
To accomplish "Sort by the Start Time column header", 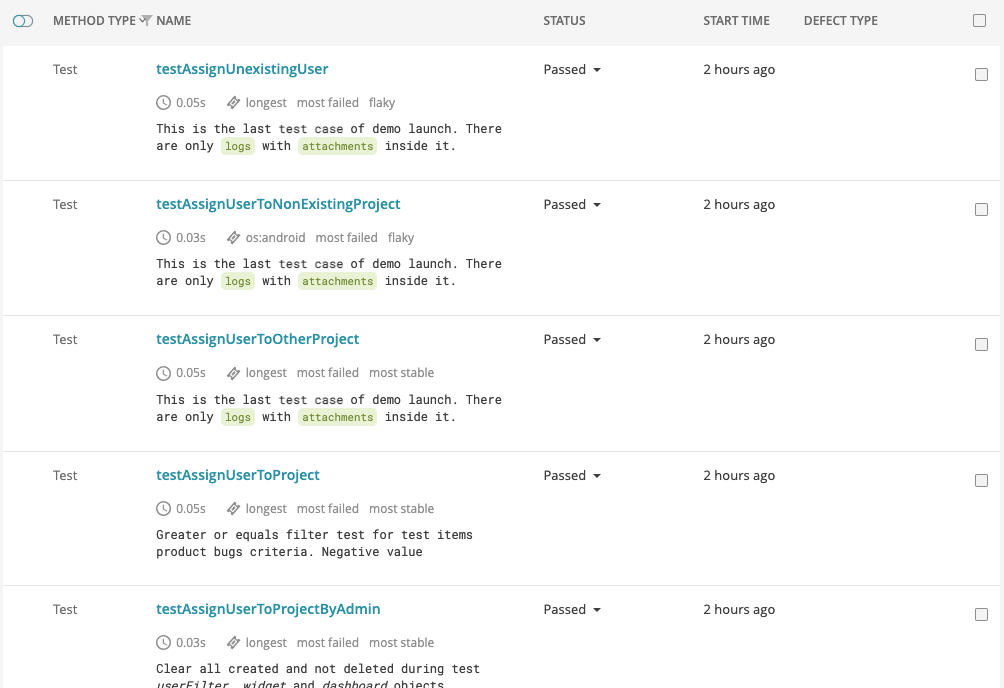I will coord(736,20).
